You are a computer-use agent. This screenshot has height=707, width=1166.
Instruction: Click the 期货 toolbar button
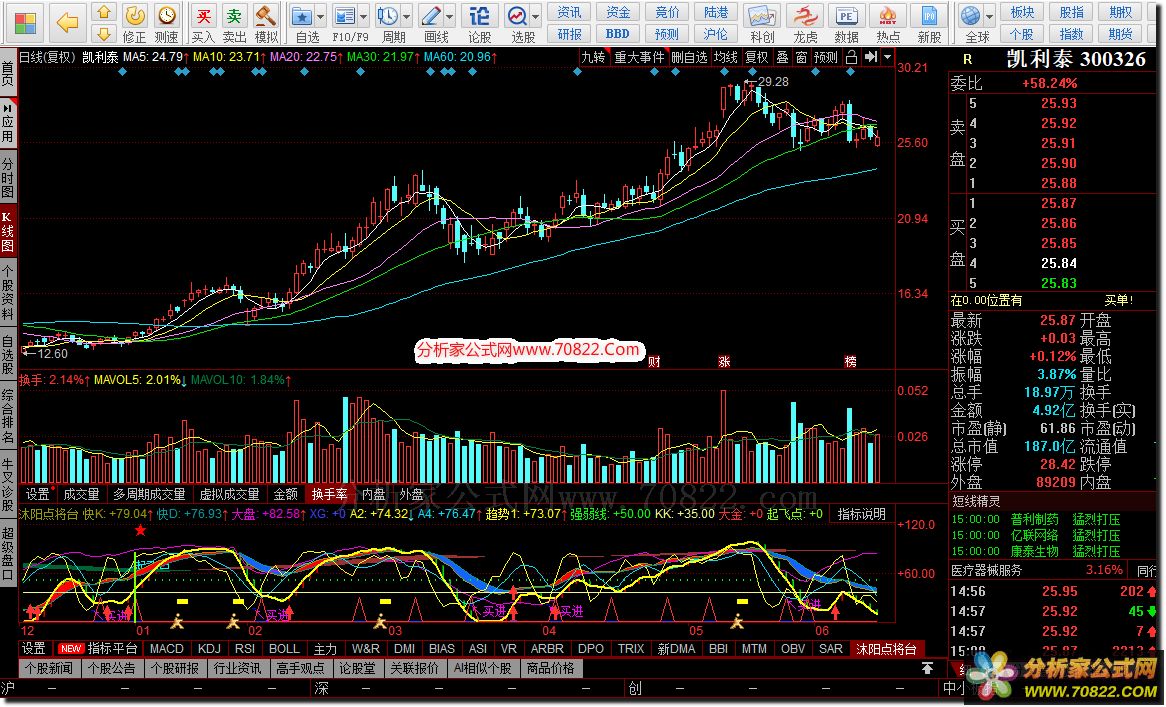pos(1121,34)
